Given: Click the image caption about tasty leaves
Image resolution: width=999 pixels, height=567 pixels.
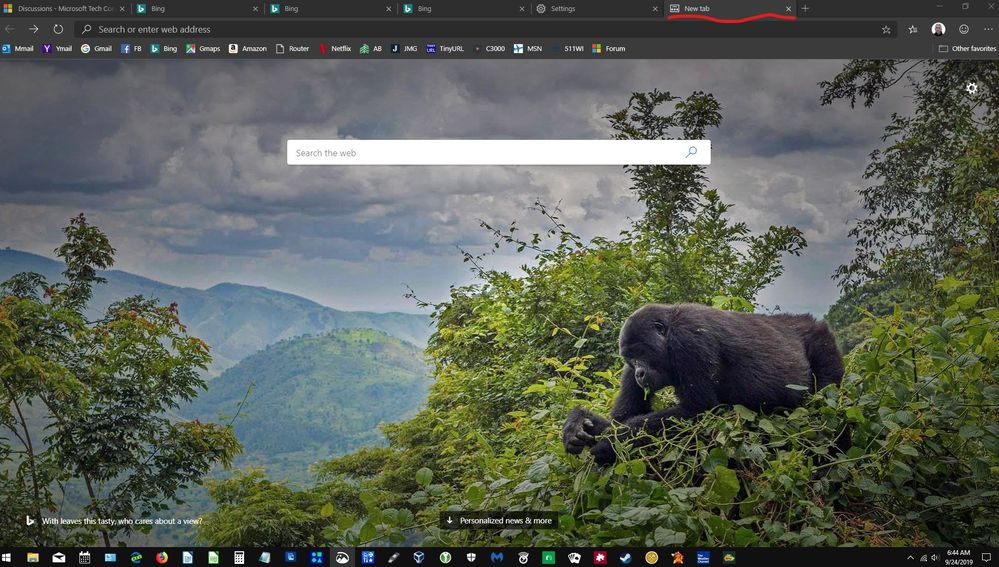Looking at the screenshot, I should [122, 521].
